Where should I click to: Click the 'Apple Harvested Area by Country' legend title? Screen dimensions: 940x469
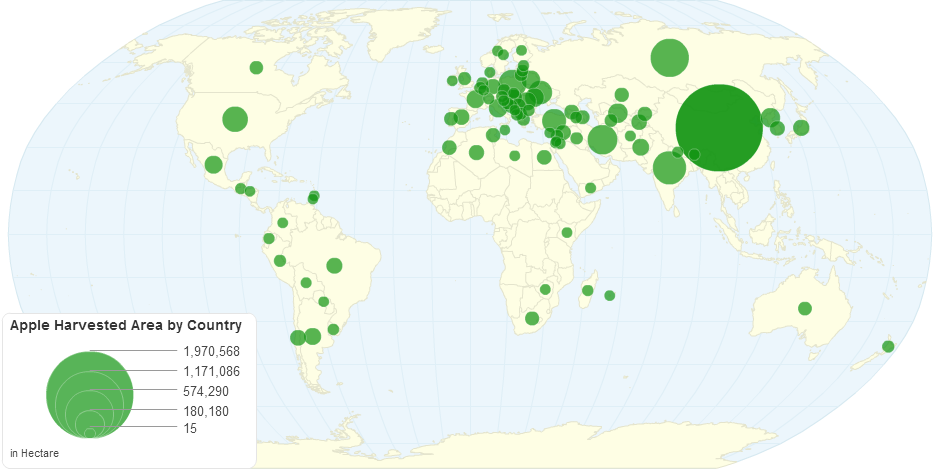click(x=126, y=326)
